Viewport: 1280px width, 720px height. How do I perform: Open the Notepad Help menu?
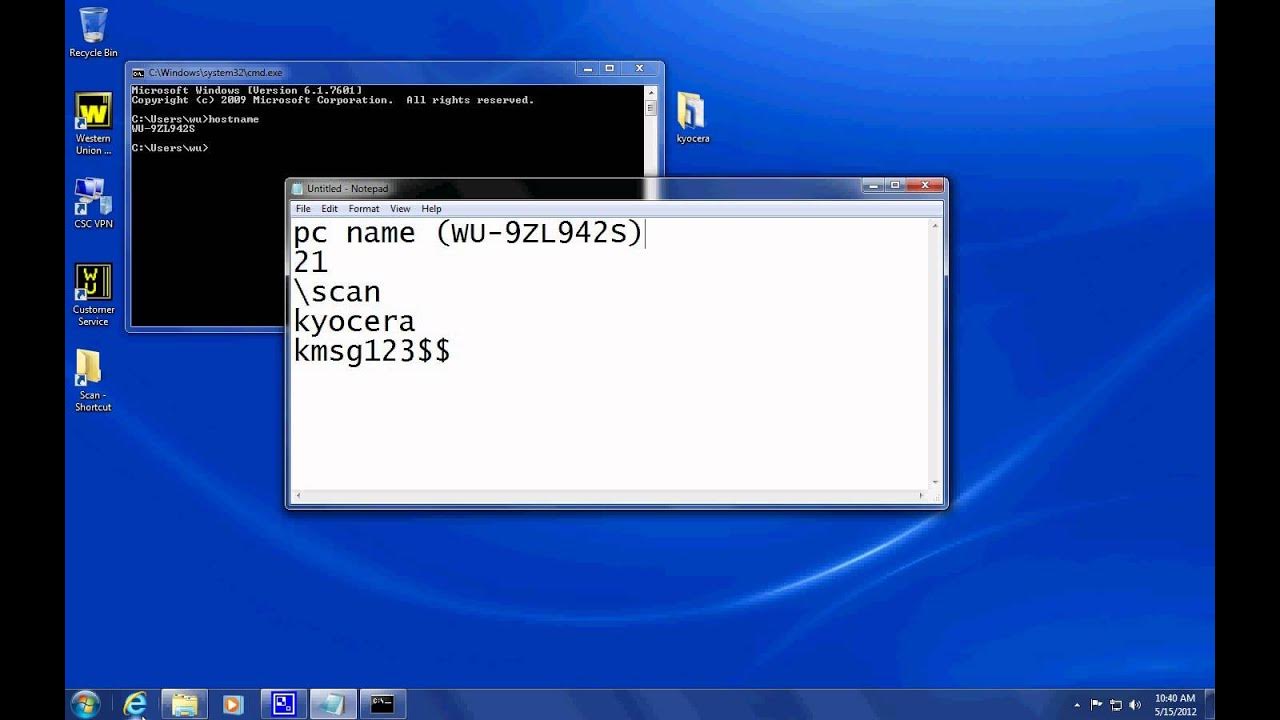(431, 209)
